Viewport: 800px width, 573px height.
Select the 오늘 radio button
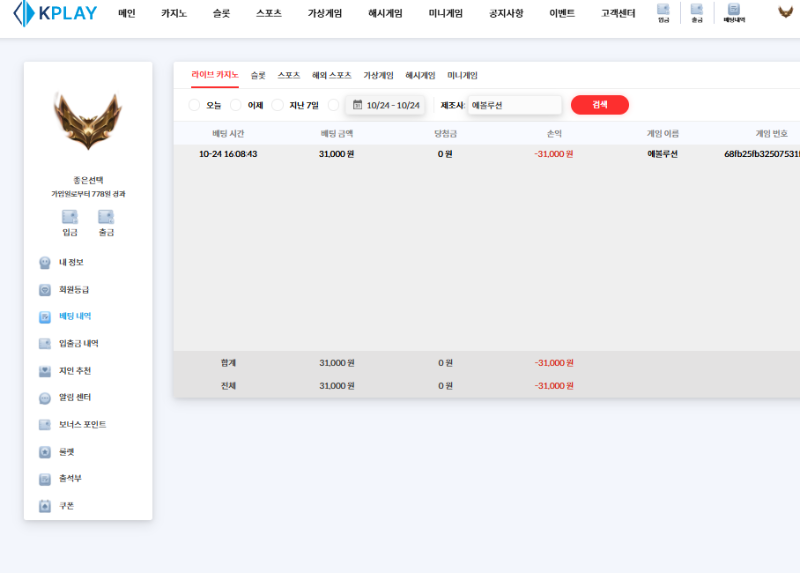point(195,105)
